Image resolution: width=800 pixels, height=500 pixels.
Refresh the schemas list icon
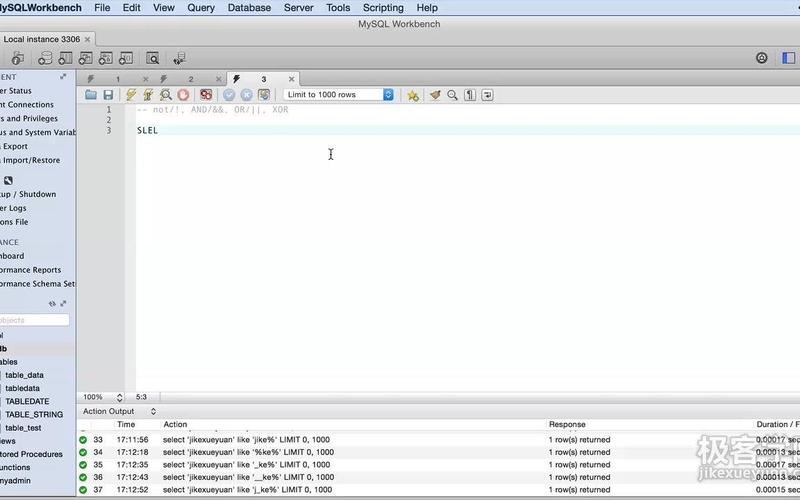[52, 304]
